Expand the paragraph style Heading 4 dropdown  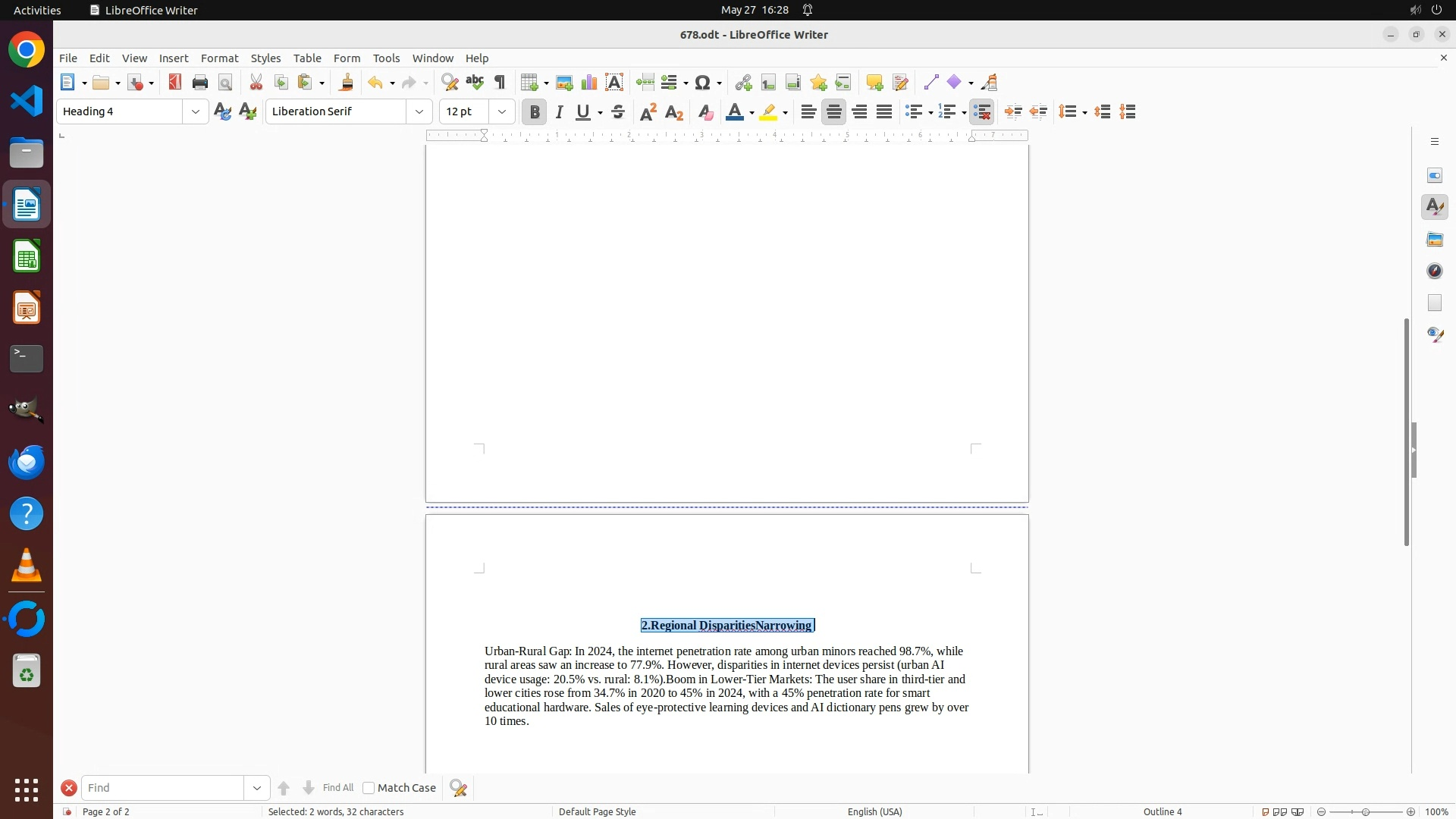pyautogui.click(x=196, y=111)
